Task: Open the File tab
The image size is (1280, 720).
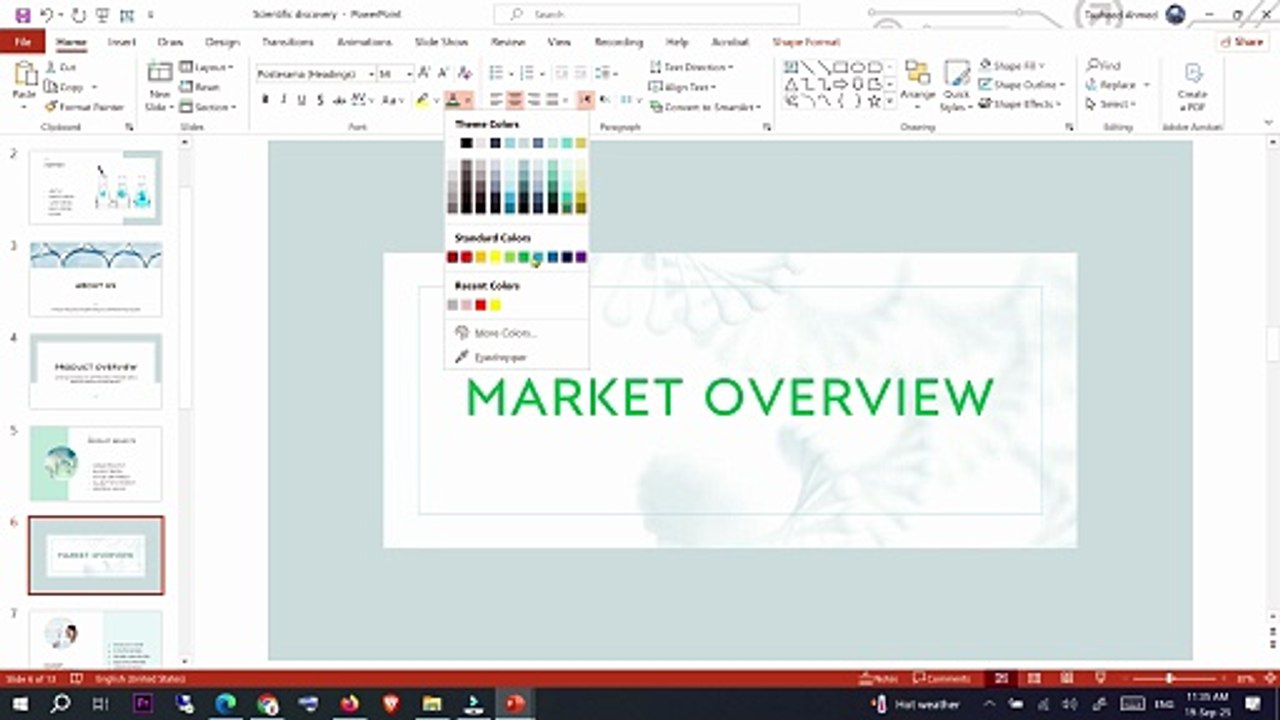Action: point(22,42)
